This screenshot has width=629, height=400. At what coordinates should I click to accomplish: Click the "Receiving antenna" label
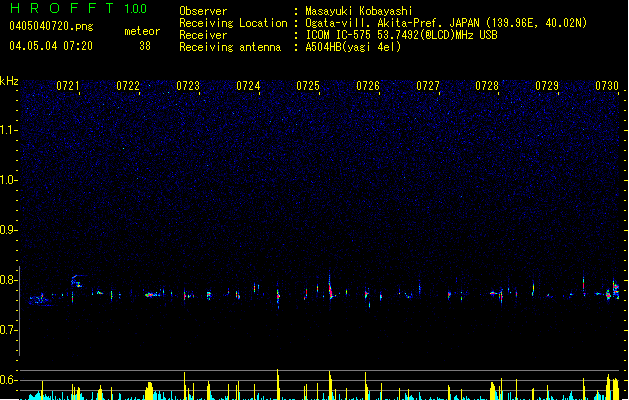230,47
